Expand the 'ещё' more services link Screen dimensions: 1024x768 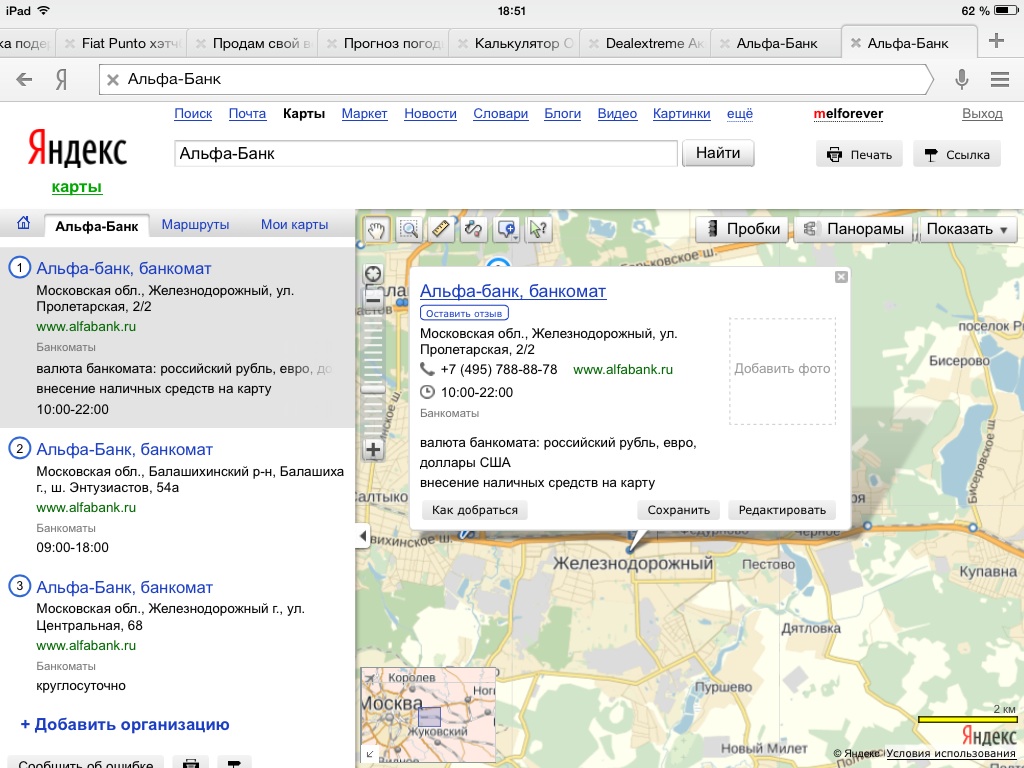click(740, 114)
